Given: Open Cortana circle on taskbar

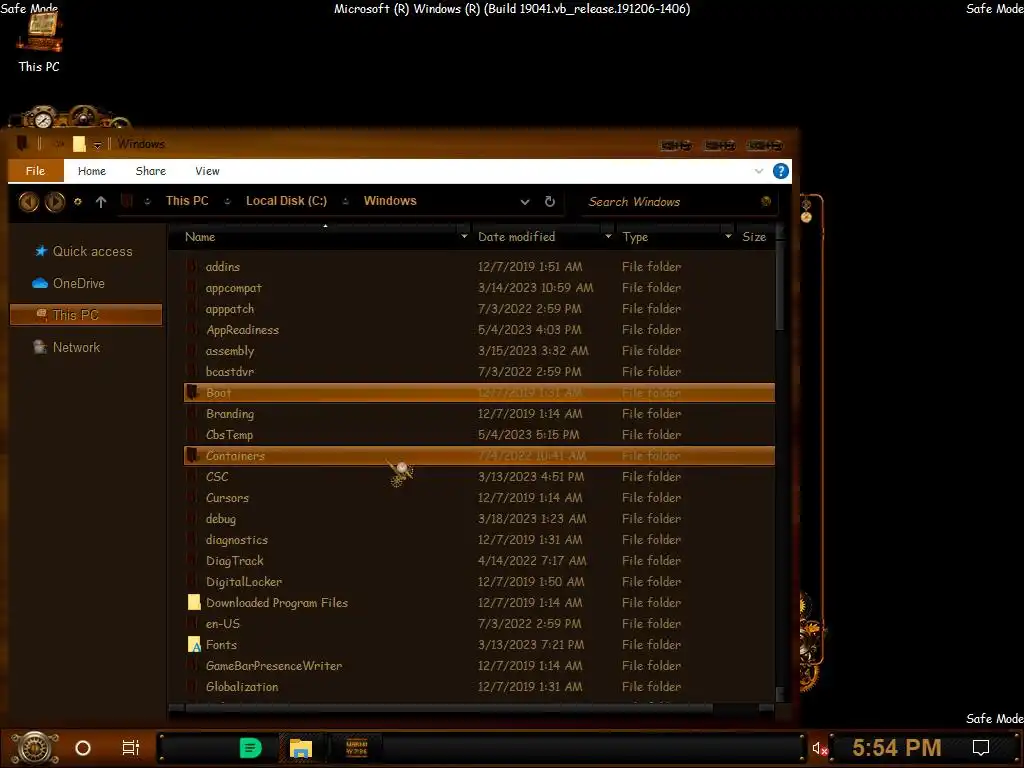Looking at the screenshot, I should [x=83, y=748].
